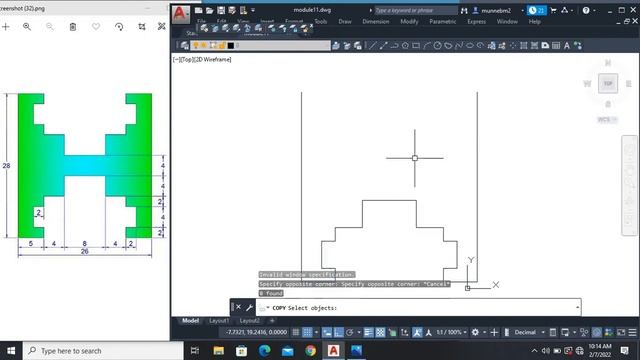The image size is (640, 360).
Task: Click the COPY Select objects command input
Action: (x=416, y=308)
